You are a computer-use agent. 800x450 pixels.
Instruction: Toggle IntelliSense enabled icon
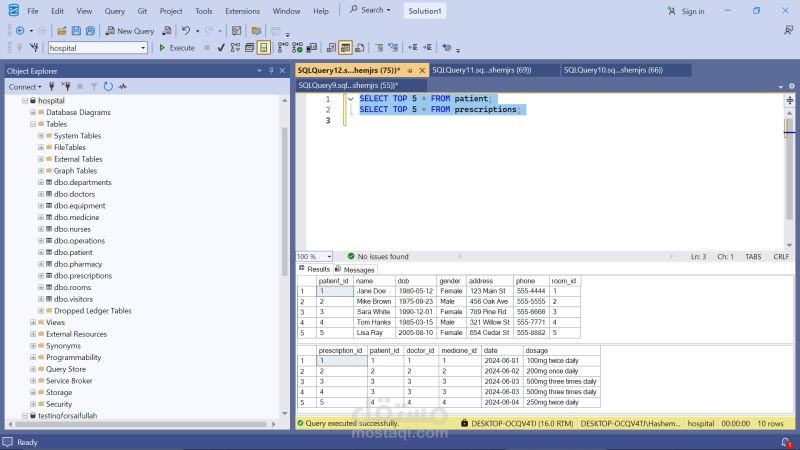[263, 48]
